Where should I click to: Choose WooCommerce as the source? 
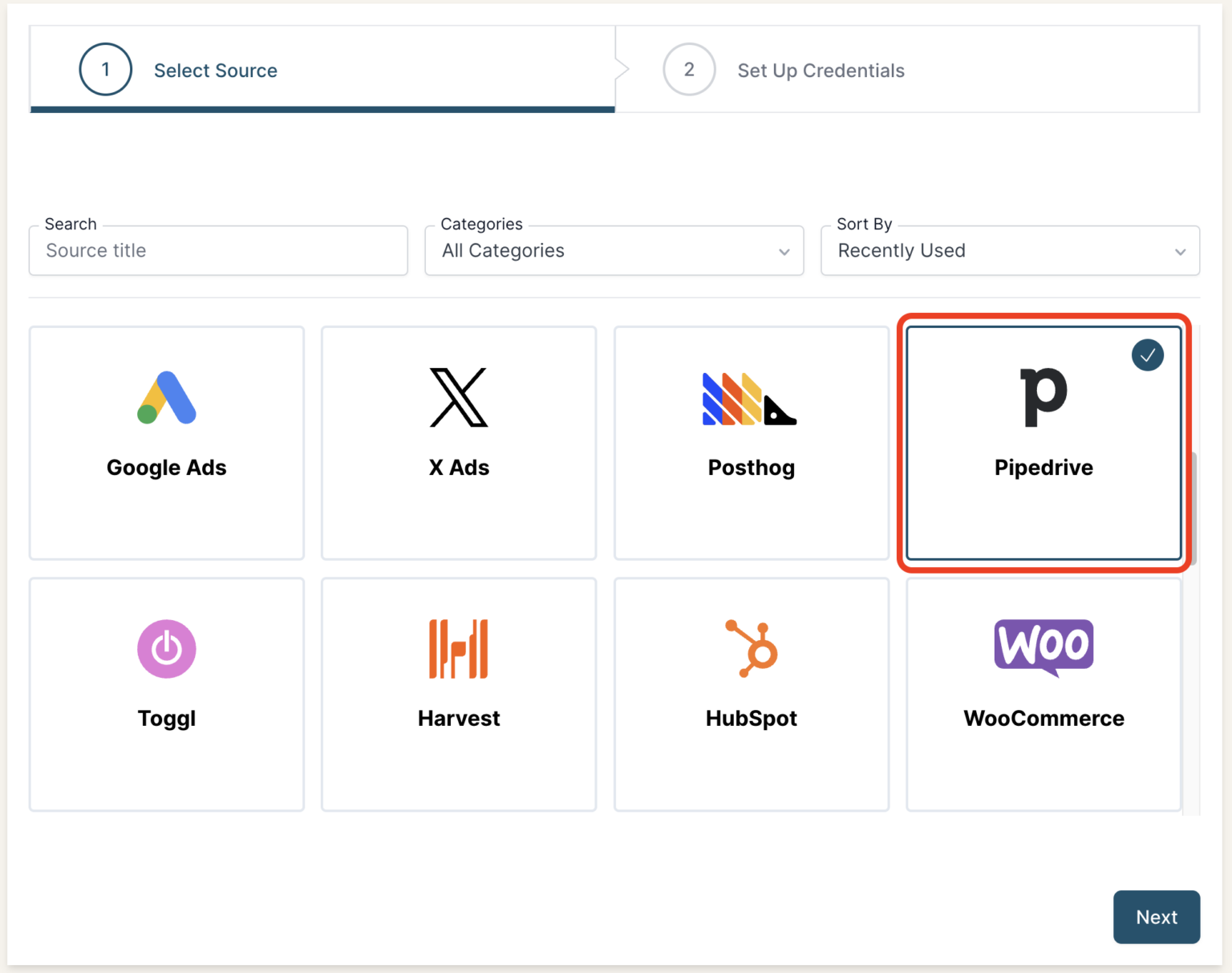point(1044,693)
